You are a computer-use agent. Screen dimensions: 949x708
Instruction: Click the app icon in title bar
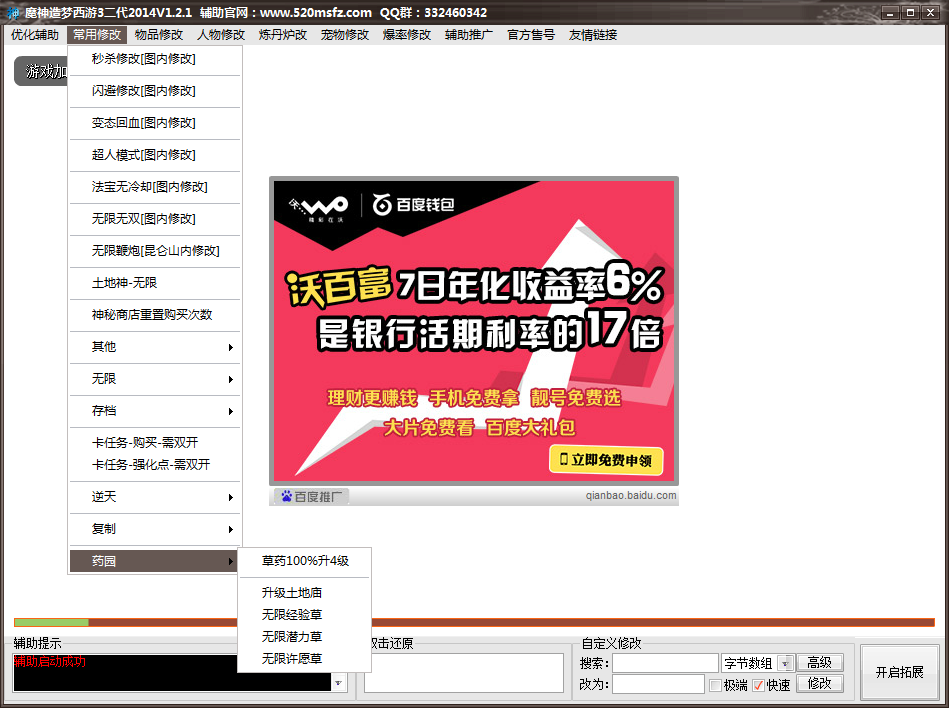(x=13, y=13)
